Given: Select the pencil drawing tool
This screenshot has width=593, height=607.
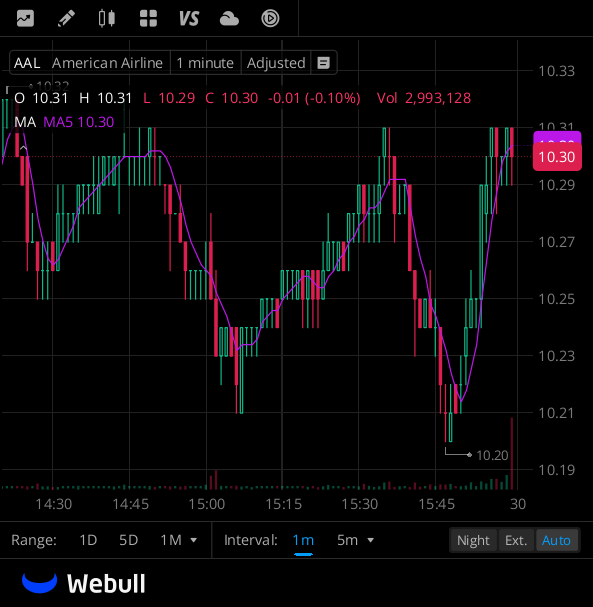Looking at the screenshot, I should [x=66, y=18].
